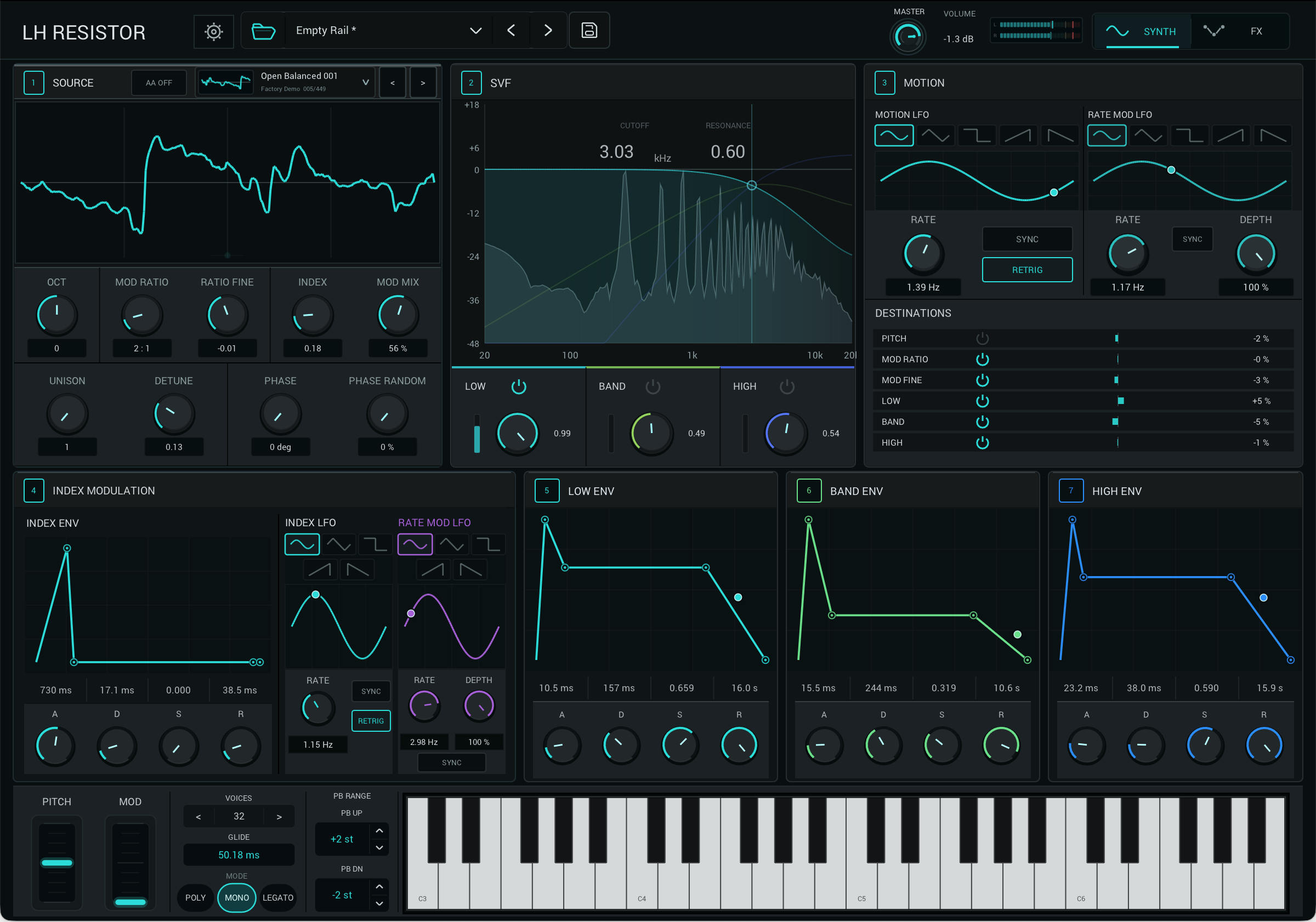Click the Master volume knob
This screenshot has height=922, width=1316.
click(x=908, y=37)
